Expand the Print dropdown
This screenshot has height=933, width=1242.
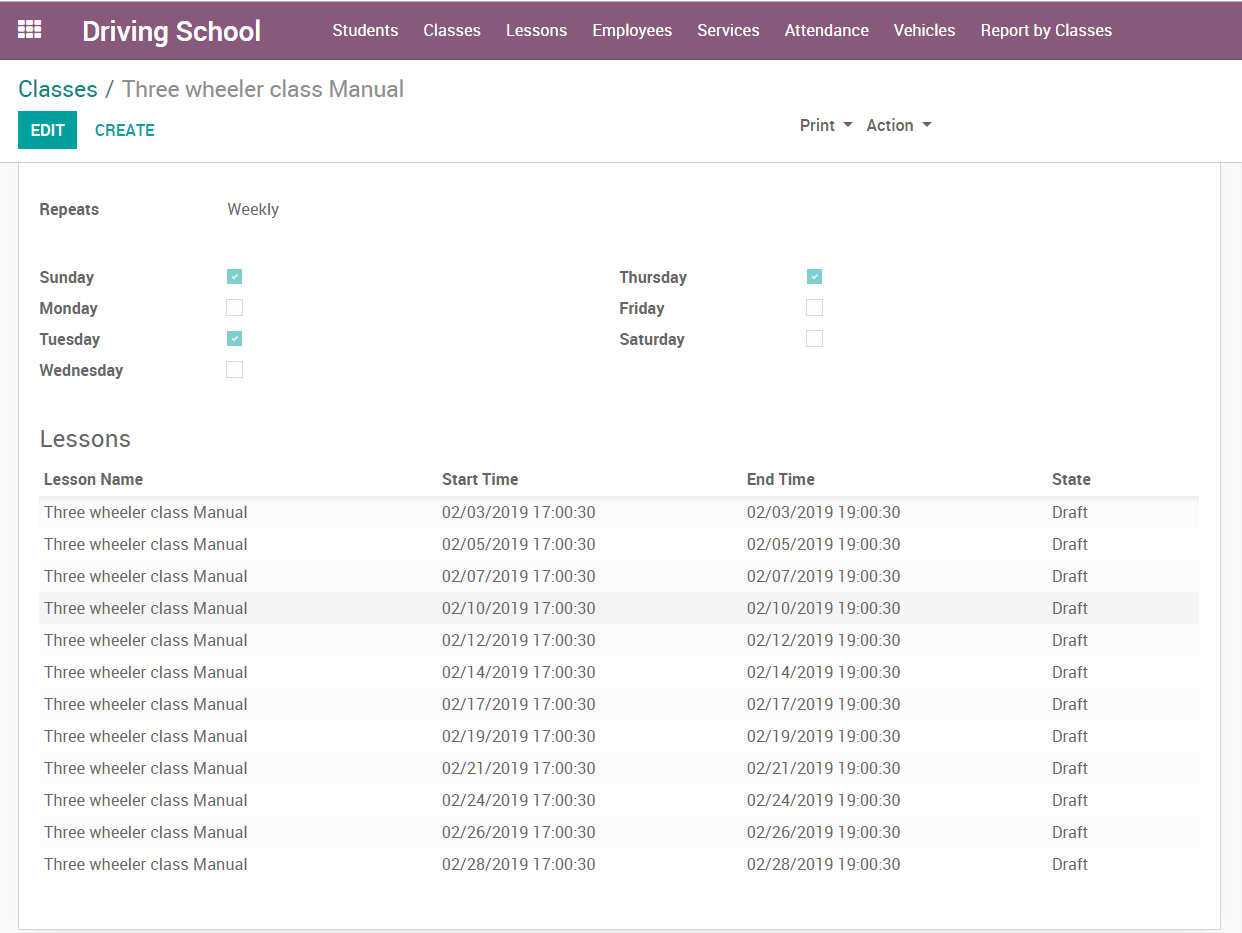825,125
